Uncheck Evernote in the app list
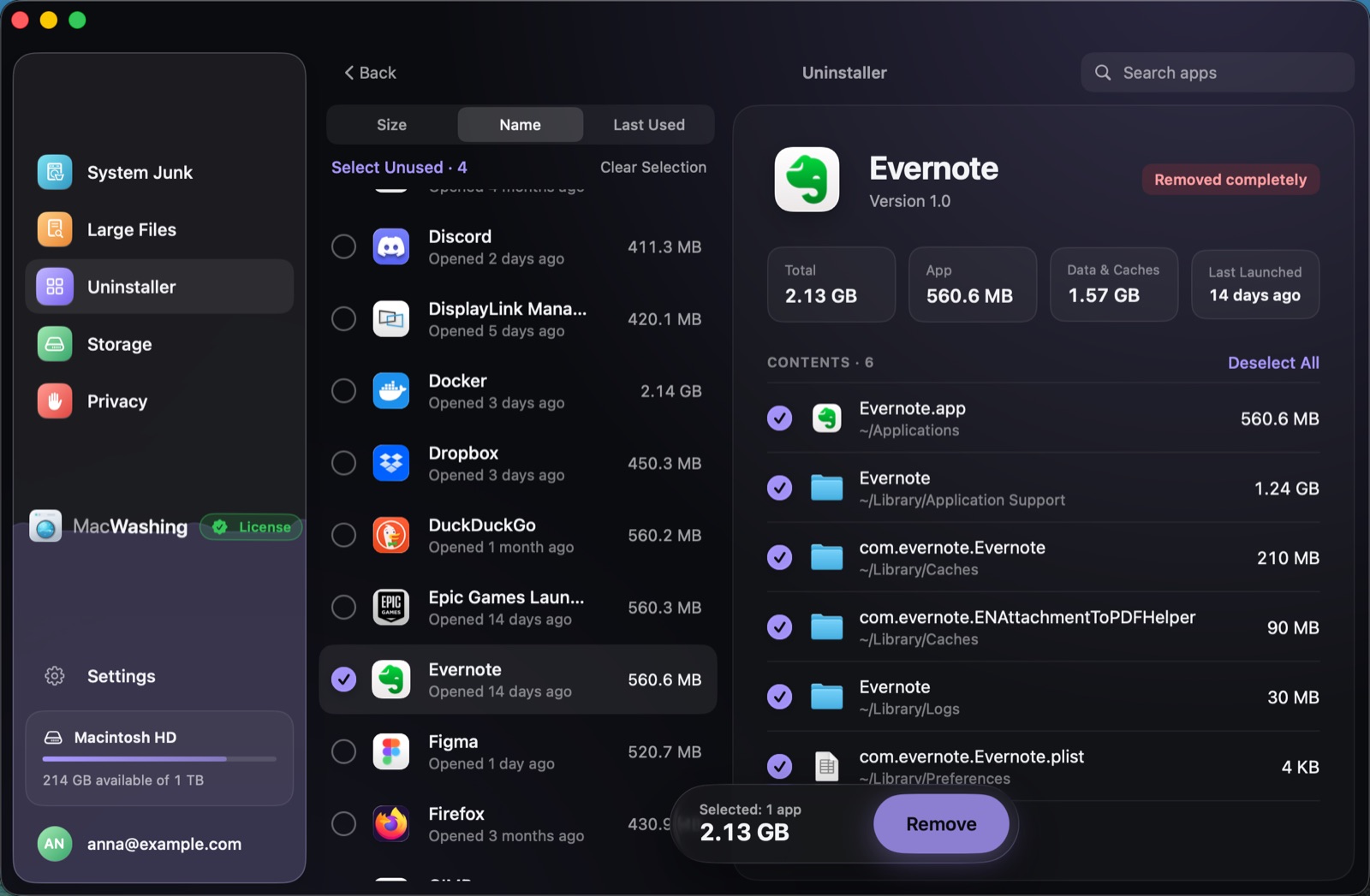 [x=343, y=679]
